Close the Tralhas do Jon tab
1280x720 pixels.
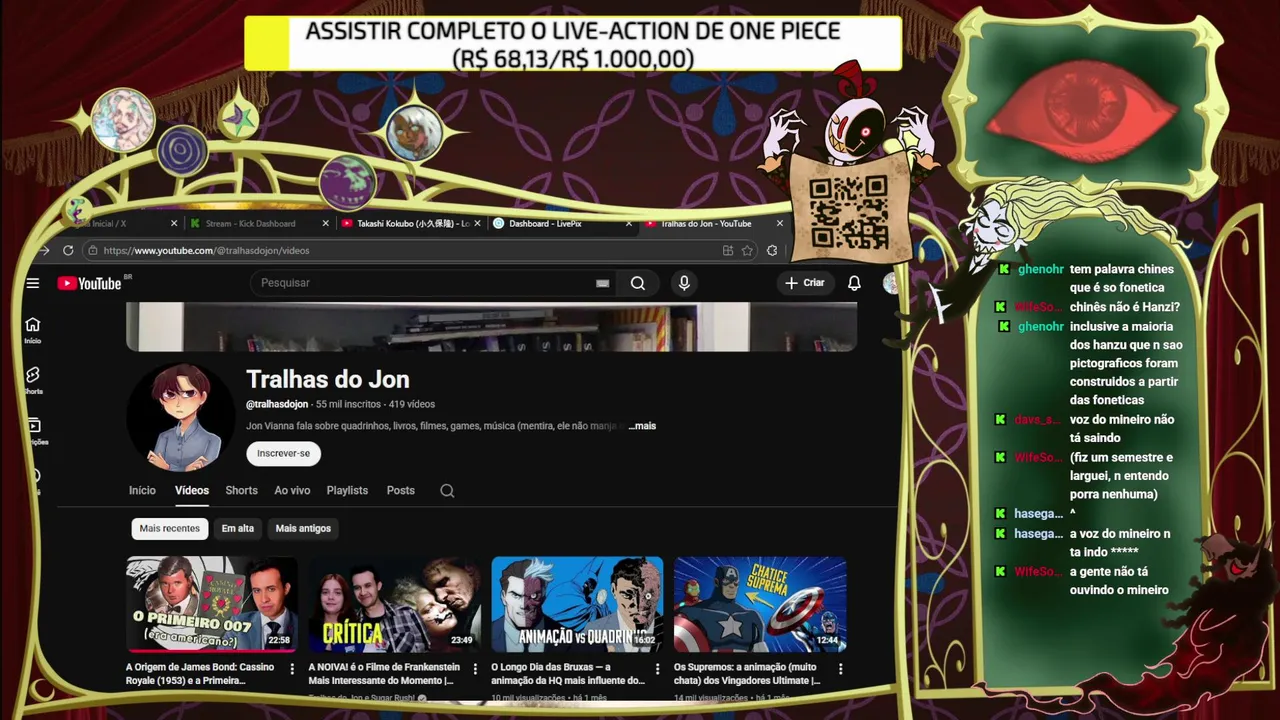point(780,223)
